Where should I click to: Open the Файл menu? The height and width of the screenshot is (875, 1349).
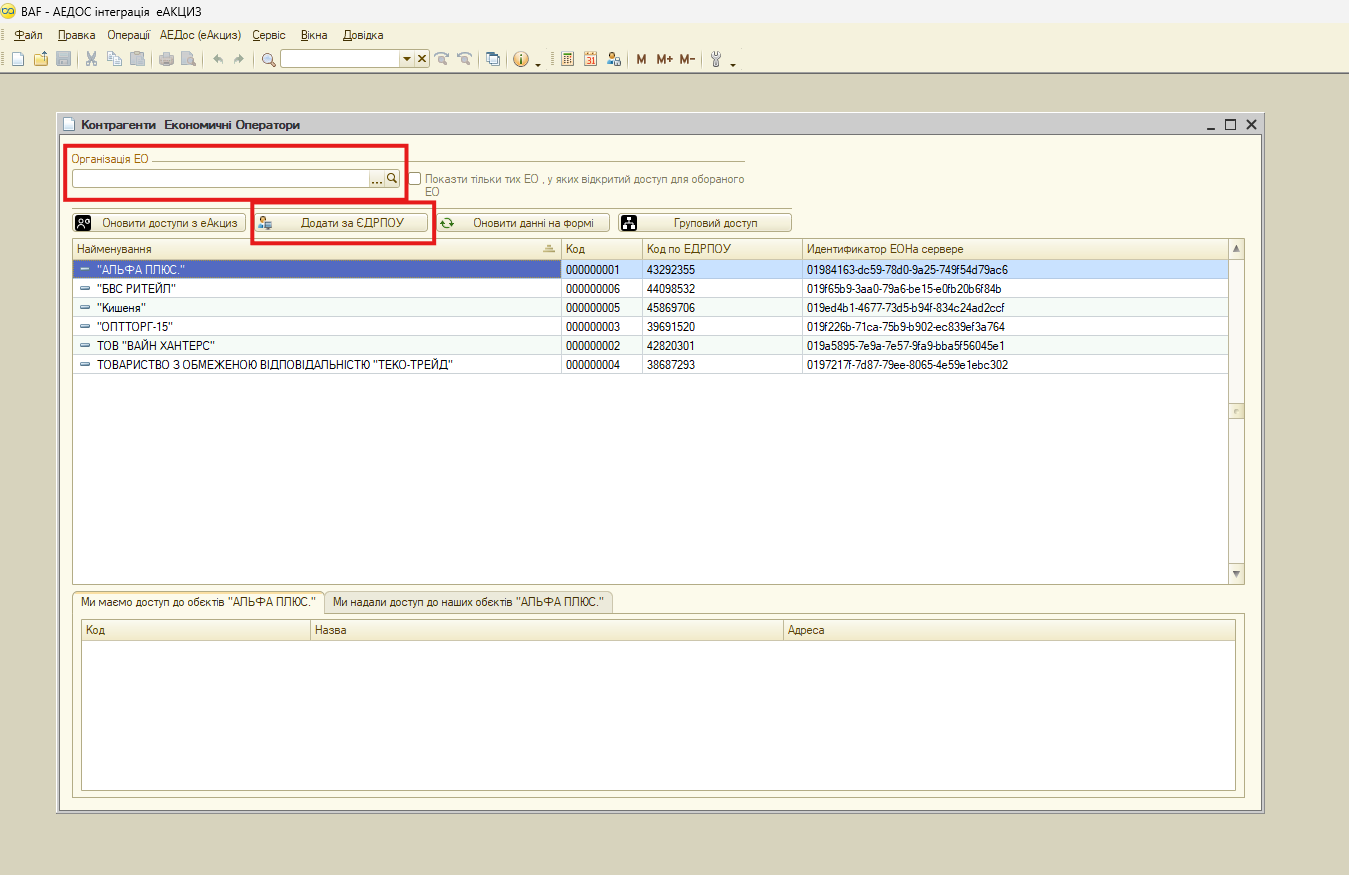[x=29, y=35]
